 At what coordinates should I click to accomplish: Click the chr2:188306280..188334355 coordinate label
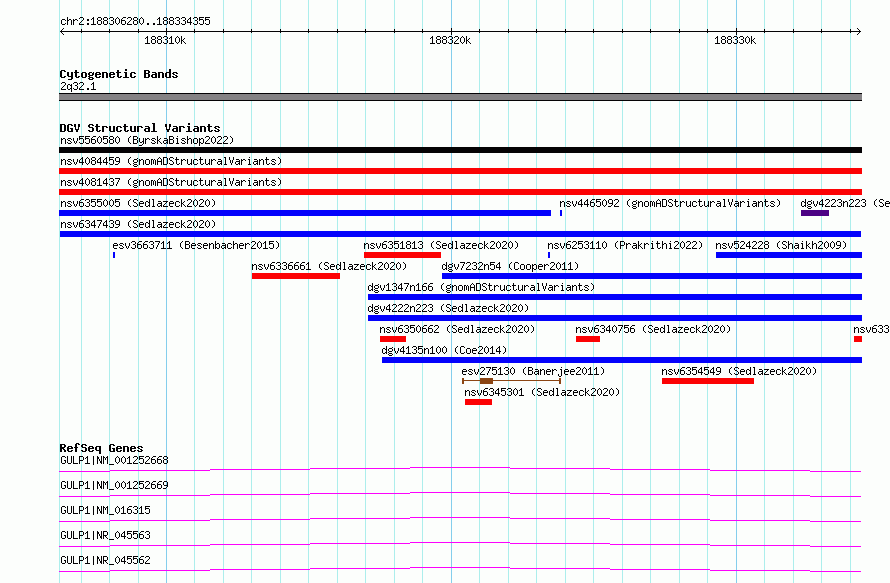[x=135, y=21]
